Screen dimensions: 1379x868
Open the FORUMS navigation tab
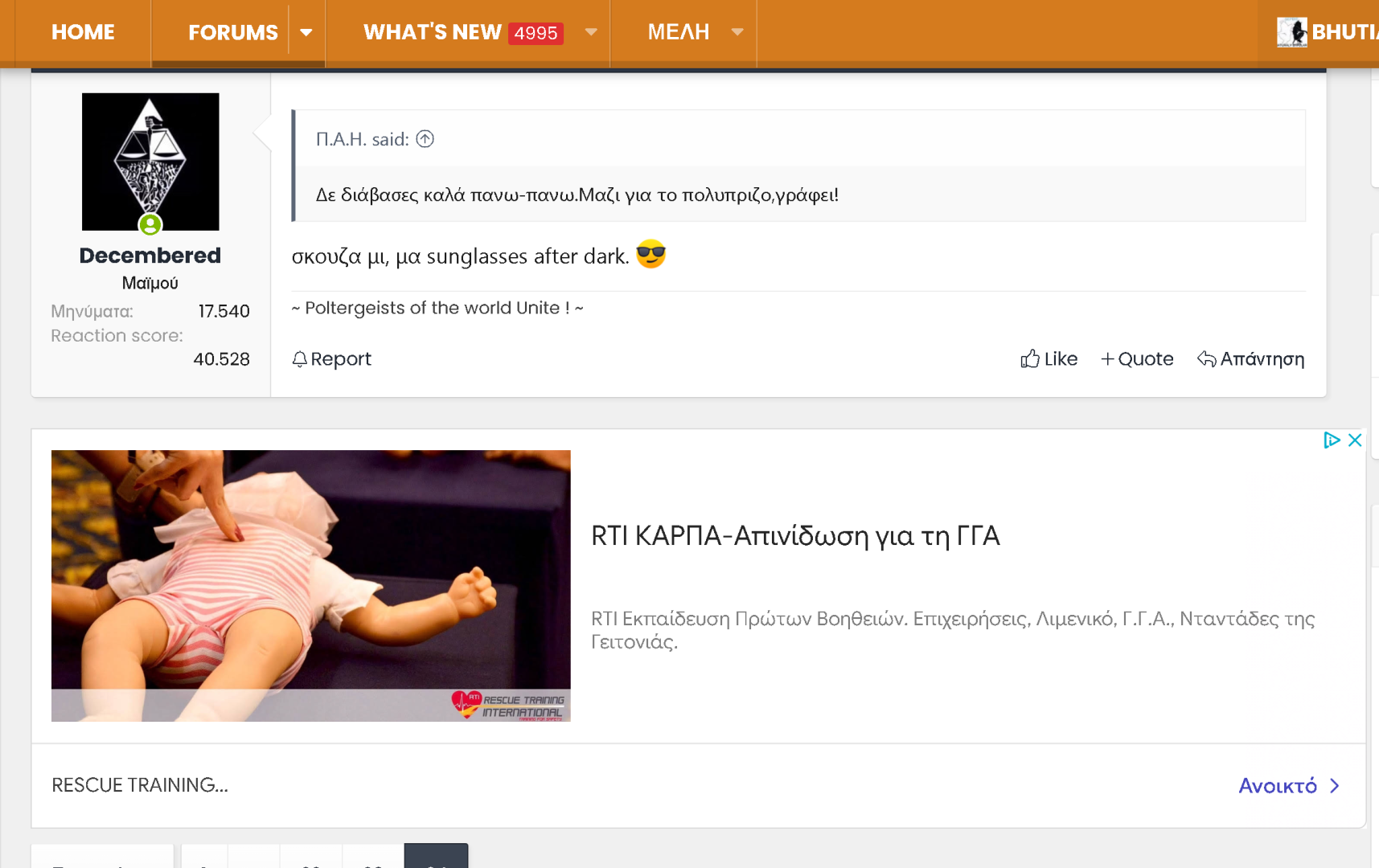[233, 32]
